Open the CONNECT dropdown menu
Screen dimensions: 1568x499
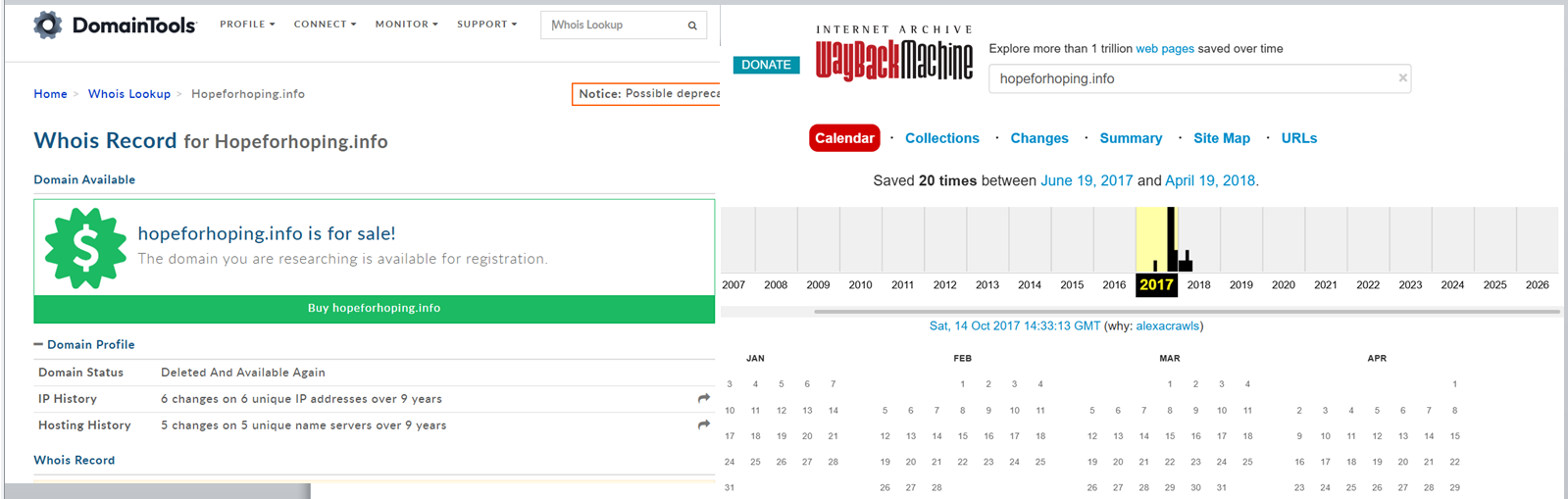click(x=325, y=24)
